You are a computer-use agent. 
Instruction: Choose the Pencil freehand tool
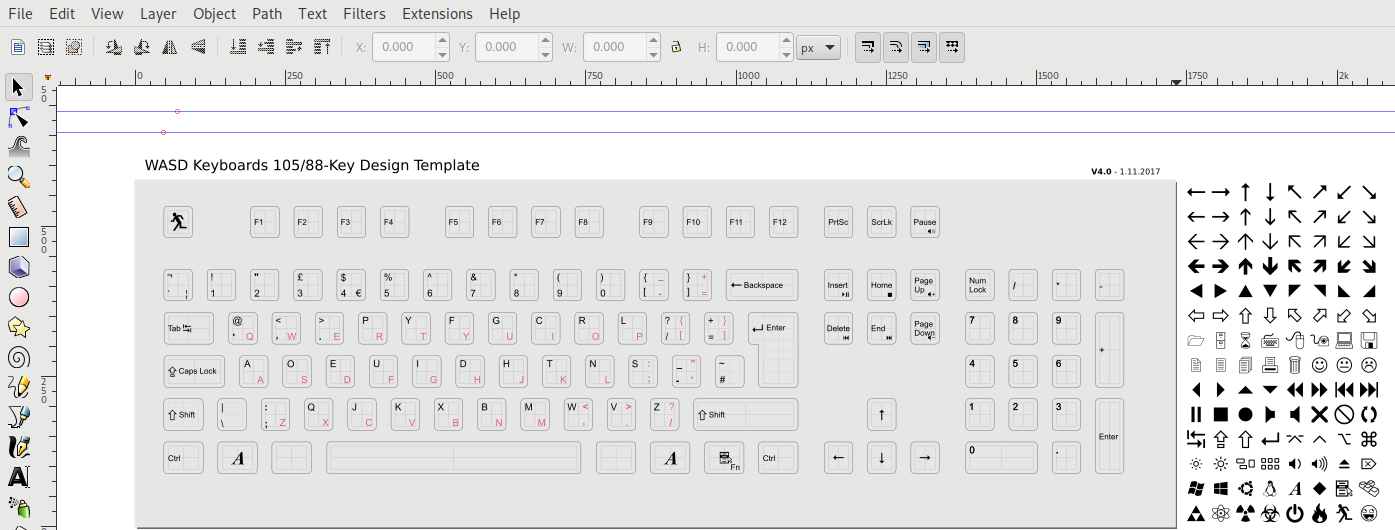pyautogui.click(x=18, y=388)
